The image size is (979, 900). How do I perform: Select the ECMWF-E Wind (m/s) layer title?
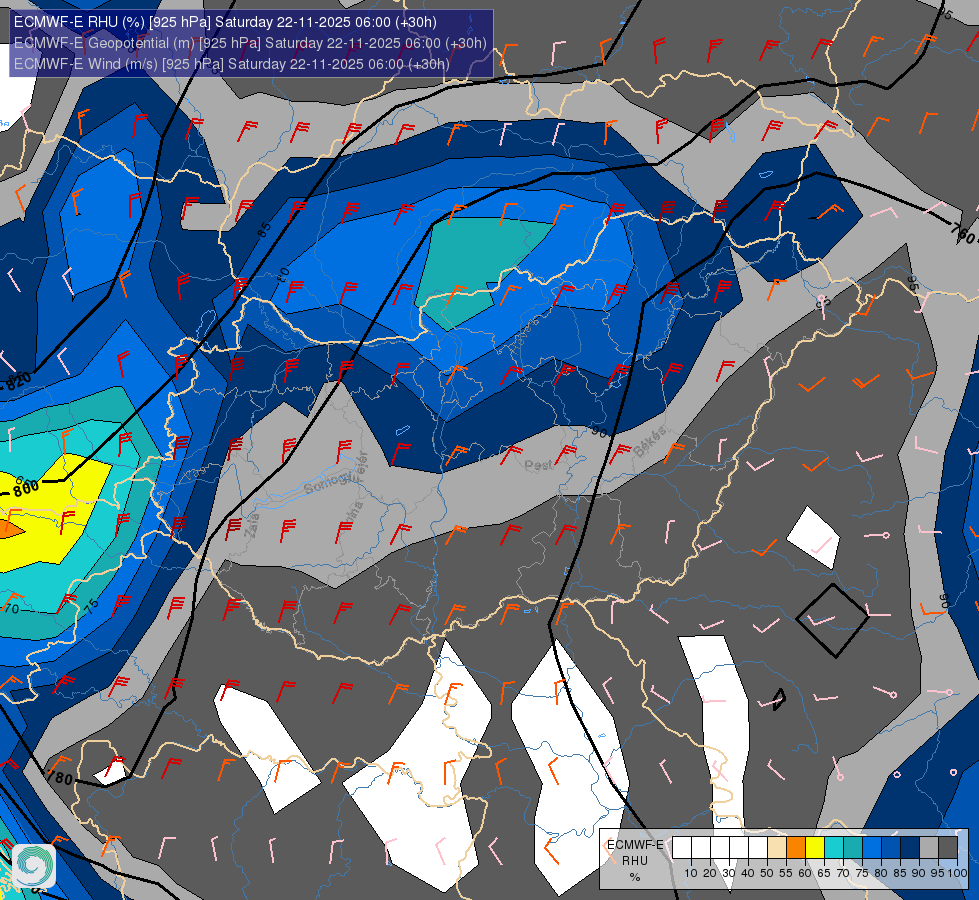[232, 64]
